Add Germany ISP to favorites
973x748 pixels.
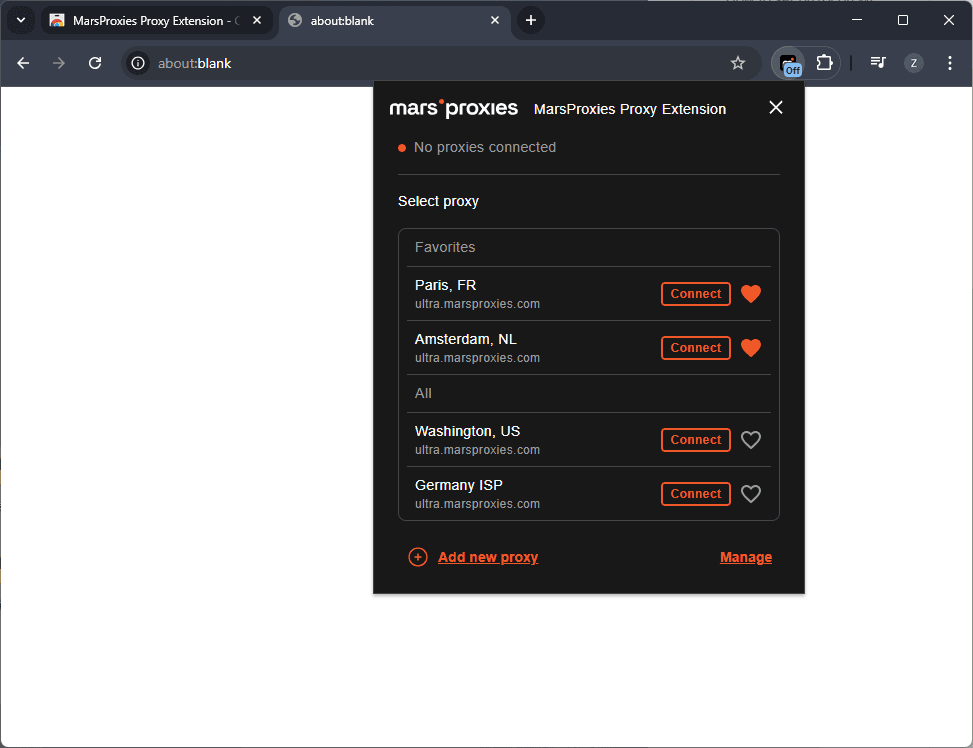tap(751, 494)
